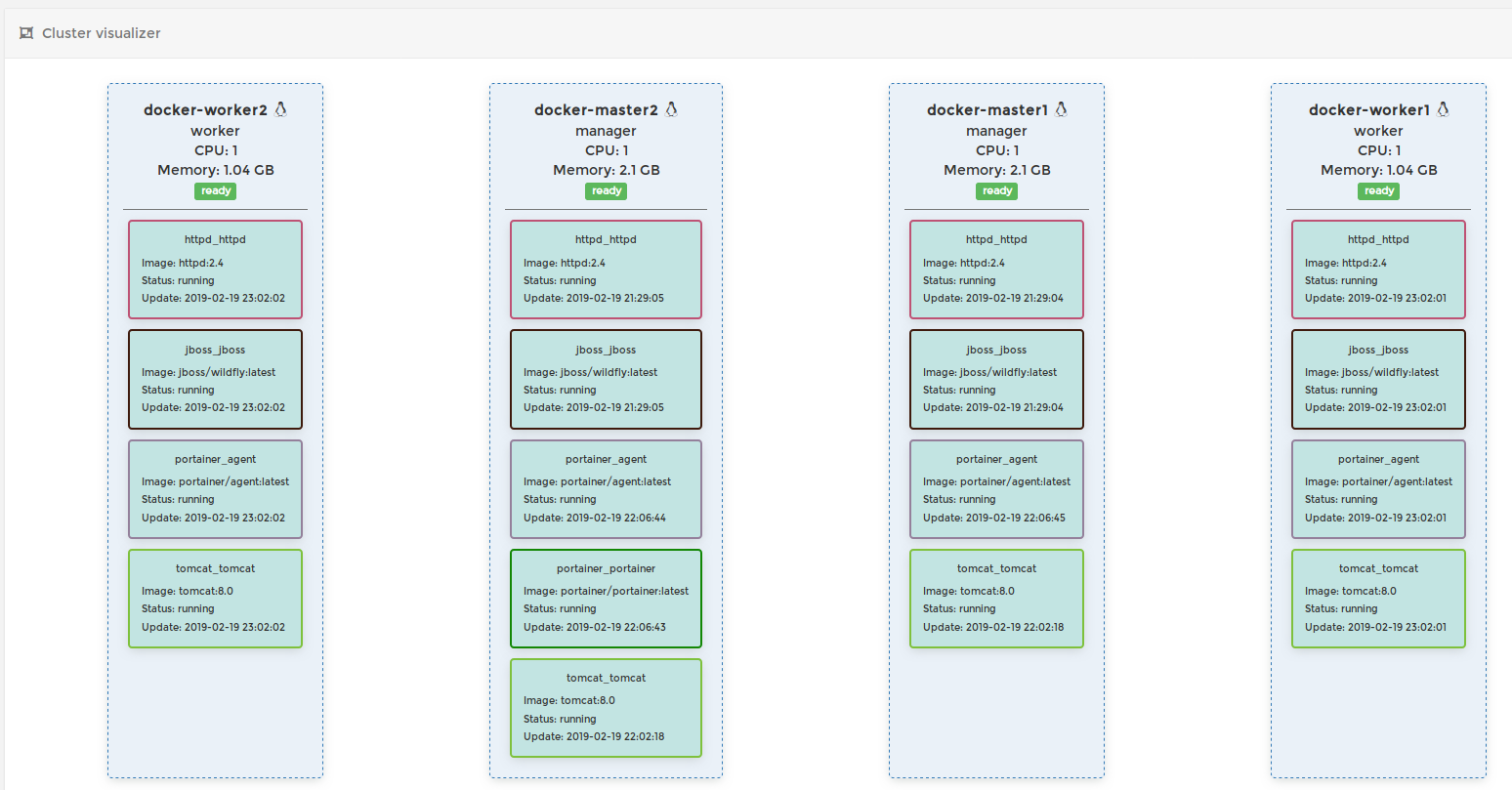The height and width of the screenshot is (790, 1512).
Task: Click the Linux penguin icon beside docker-master1
Action: point(1061,109)
